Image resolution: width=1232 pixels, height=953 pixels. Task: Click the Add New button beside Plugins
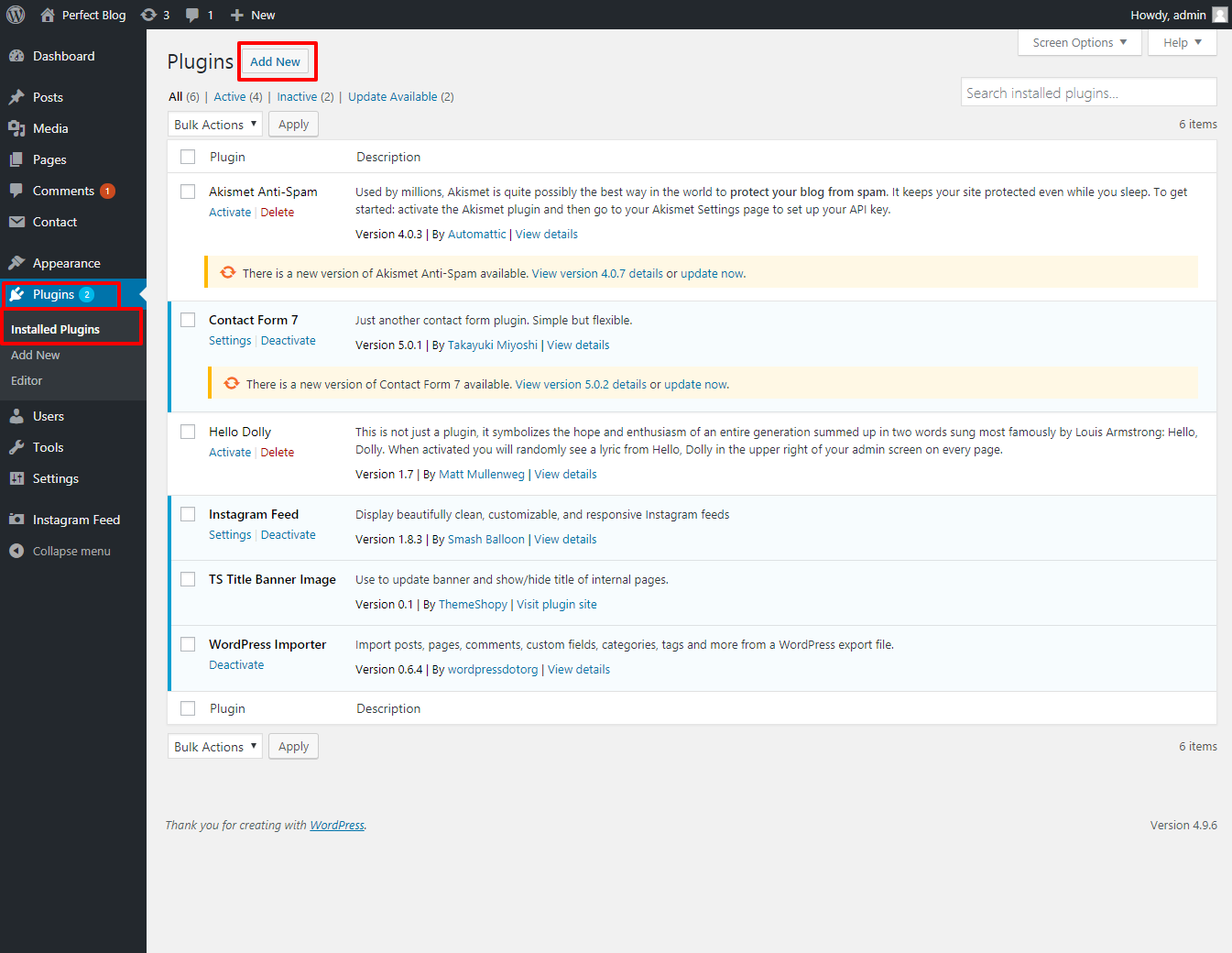tap(275, 62)
